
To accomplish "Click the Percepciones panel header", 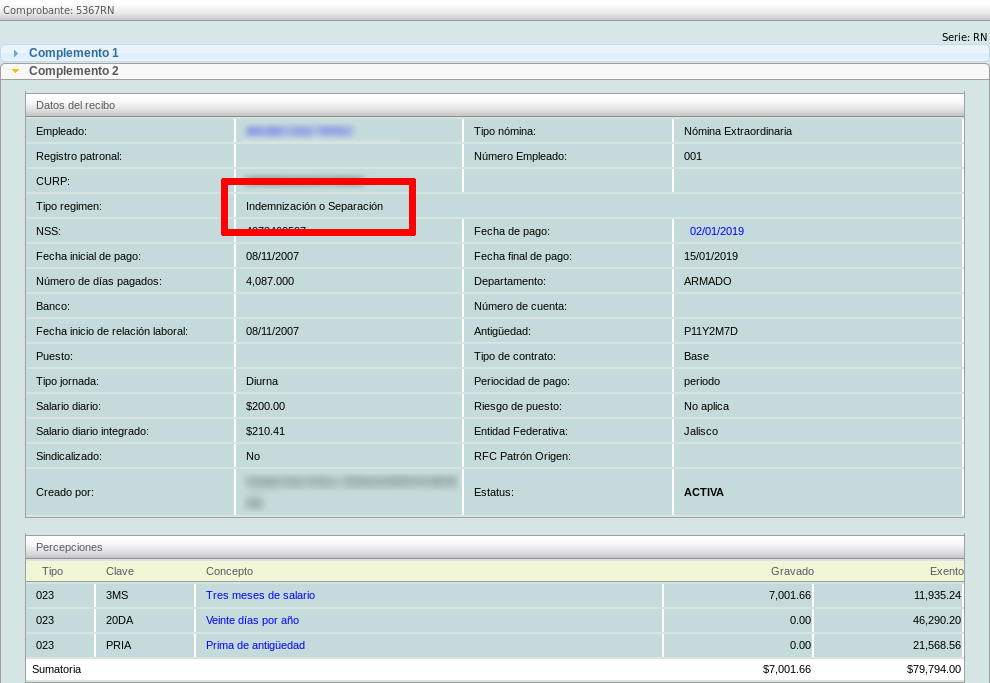I will 69,547.
